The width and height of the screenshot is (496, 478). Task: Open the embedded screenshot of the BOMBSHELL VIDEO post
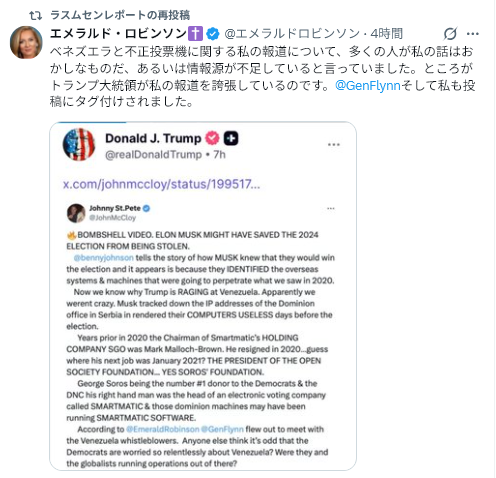[201, 334]
